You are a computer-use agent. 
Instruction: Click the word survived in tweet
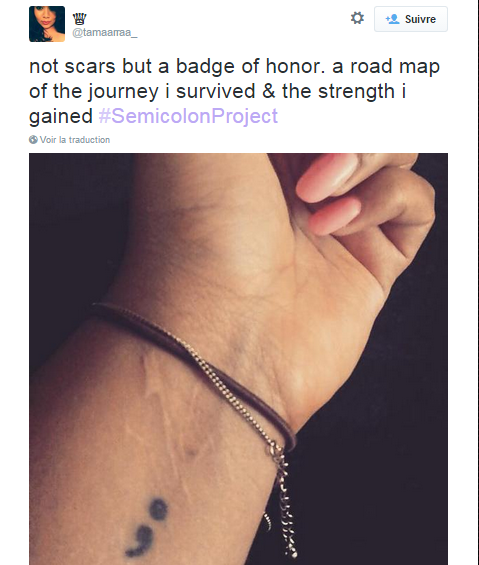[216, 91]
